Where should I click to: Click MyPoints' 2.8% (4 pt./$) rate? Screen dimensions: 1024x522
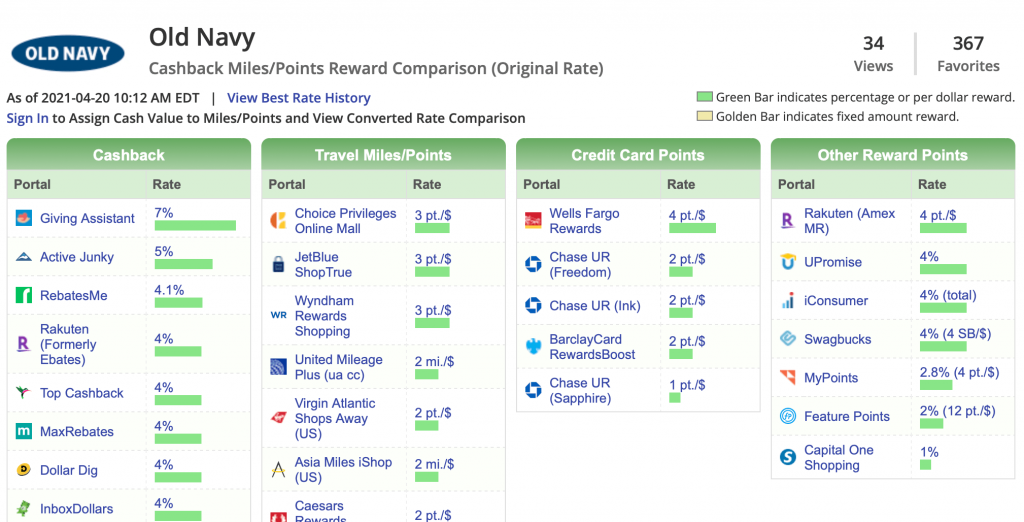point(959,372)
